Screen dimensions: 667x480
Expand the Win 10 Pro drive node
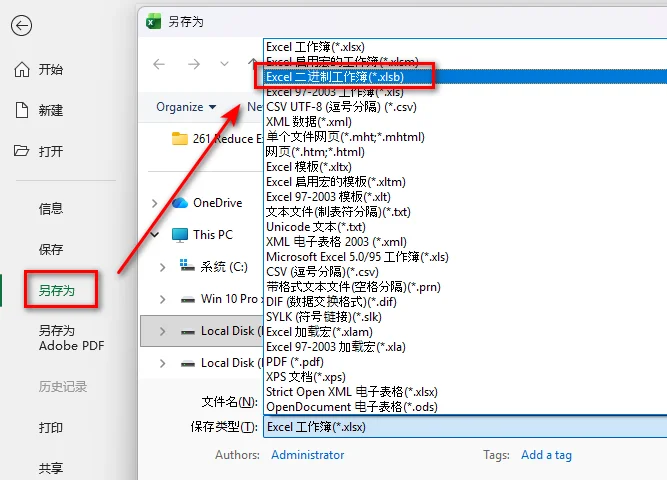[x=162, y=299]
